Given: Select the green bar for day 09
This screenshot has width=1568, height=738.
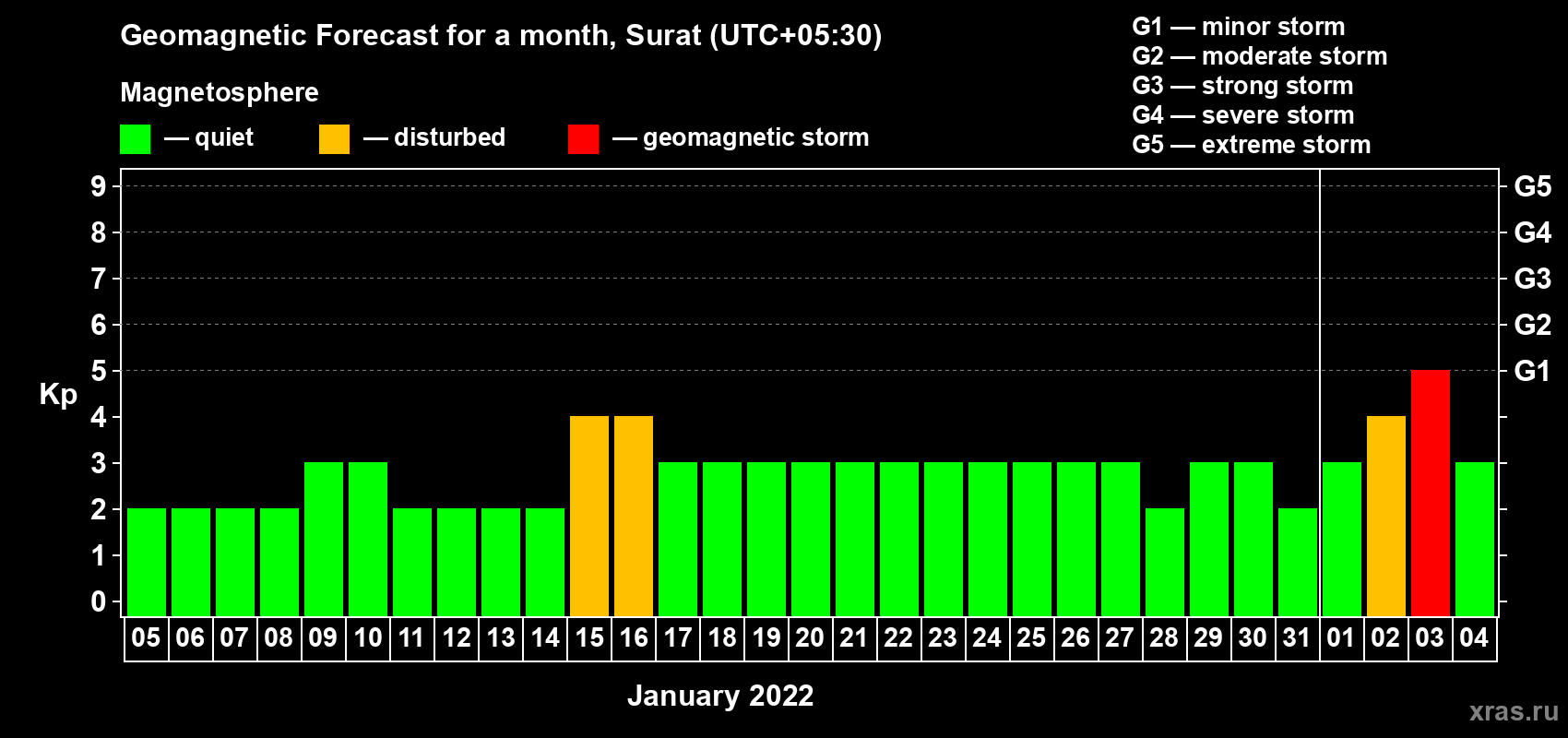Looking at the screenshot, I should [x=324, y=540].
